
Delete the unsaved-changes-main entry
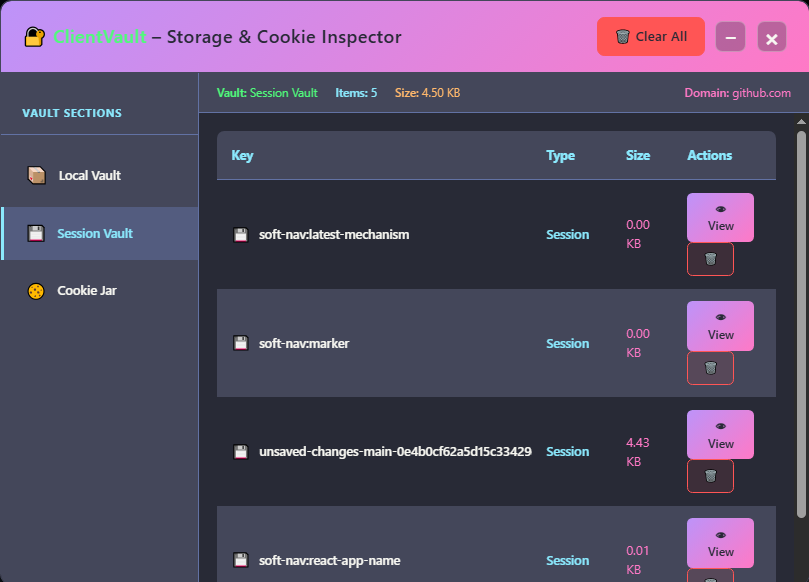(710, 476)
